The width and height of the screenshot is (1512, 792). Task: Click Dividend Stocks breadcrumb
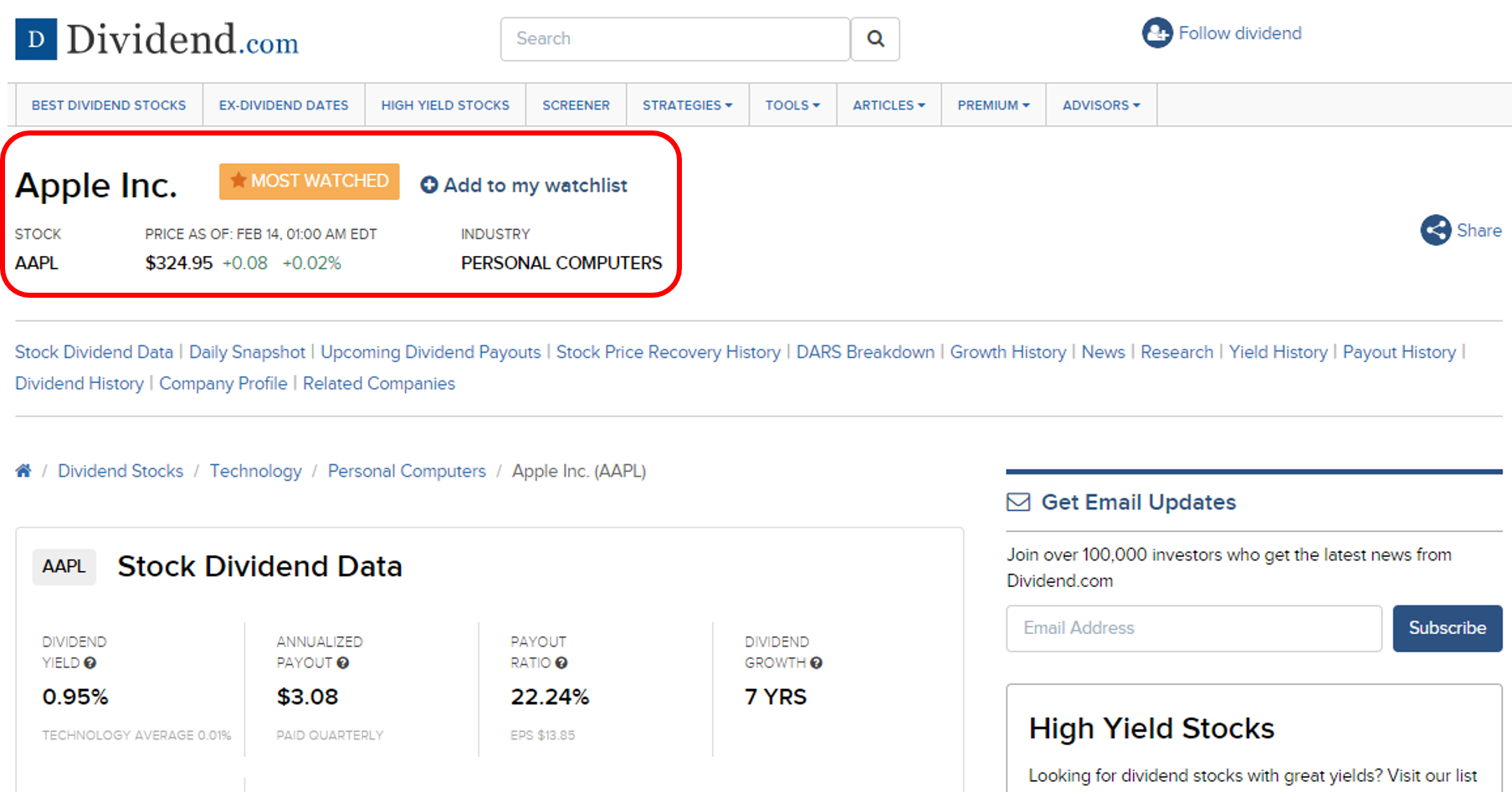[x=120, y=471]
